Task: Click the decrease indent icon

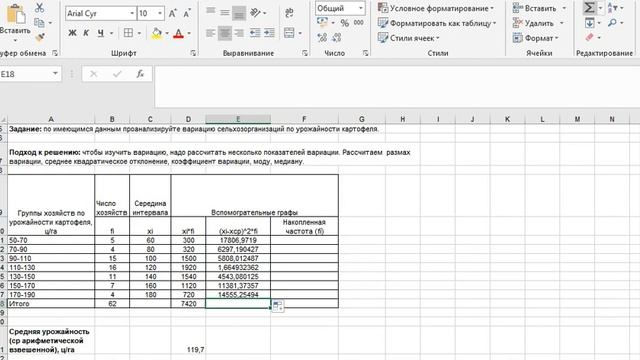Action: pos(255,33)
